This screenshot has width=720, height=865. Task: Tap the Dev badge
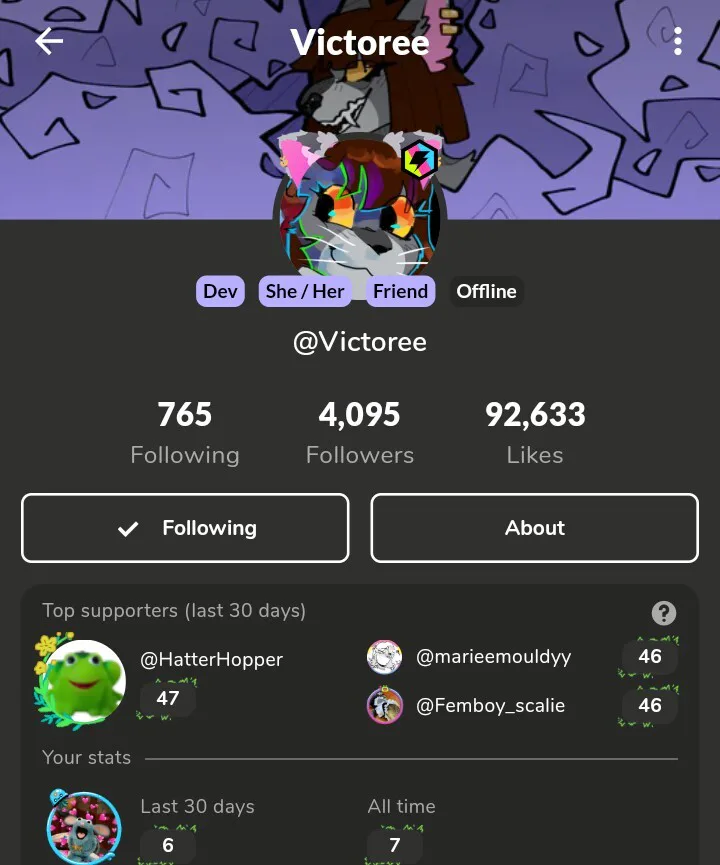[220, 291]
